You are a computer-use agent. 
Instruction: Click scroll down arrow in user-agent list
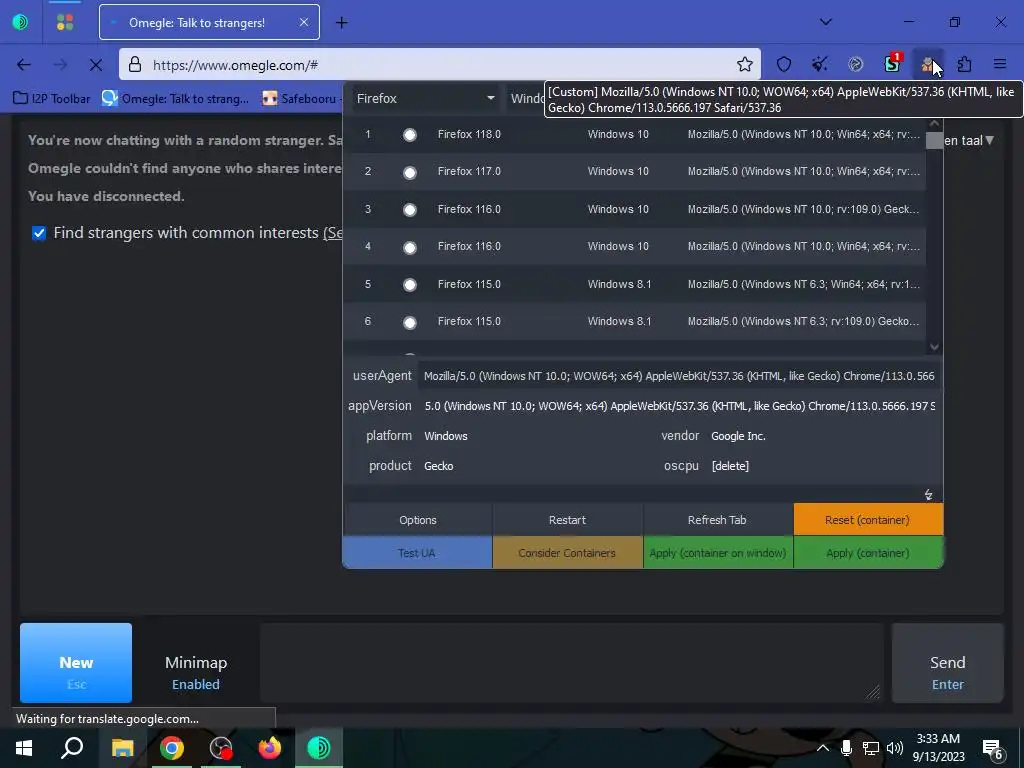click(x=935, y=347)
